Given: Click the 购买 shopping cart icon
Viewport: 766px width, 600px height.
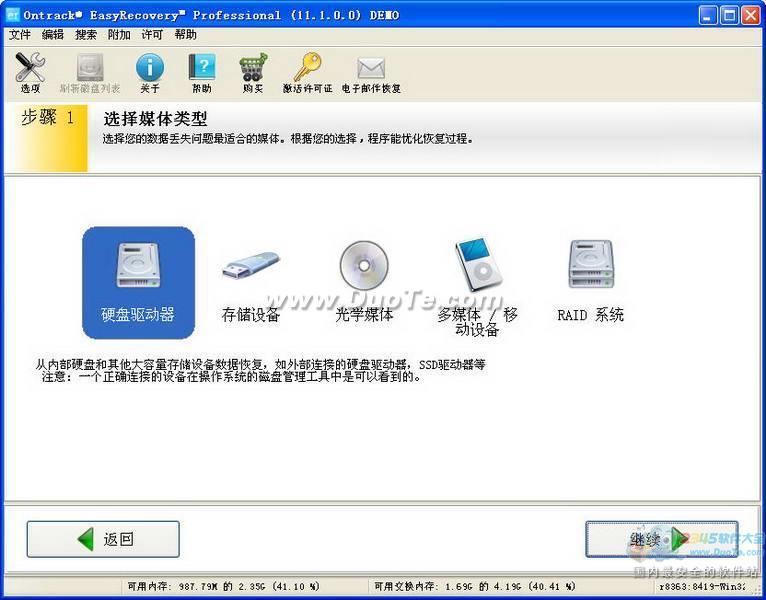Looking at the screenshot, I should 253,73.
